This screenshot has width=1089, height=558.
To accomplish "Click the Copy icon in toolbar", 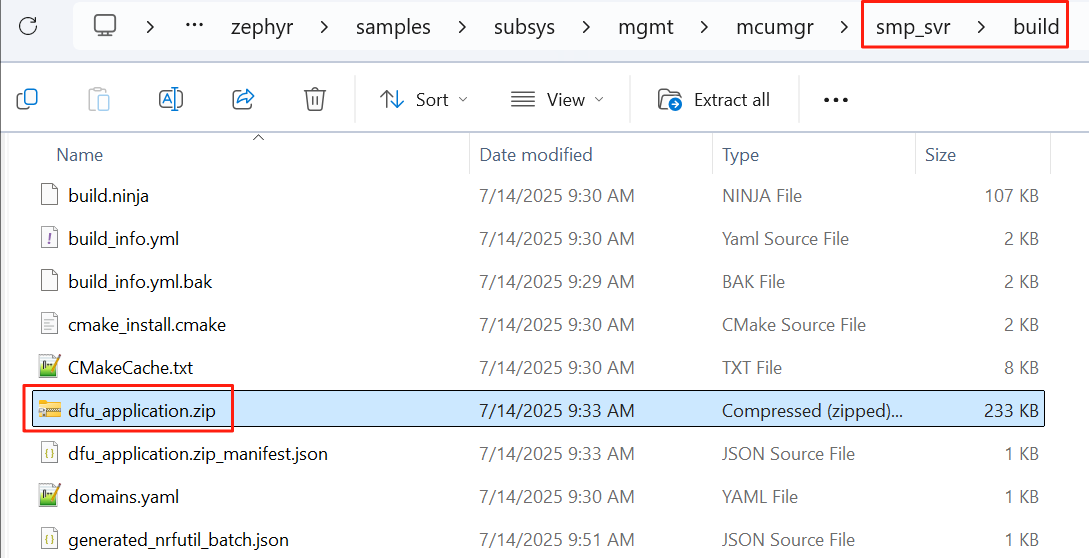I will click(x=27, y=99).
